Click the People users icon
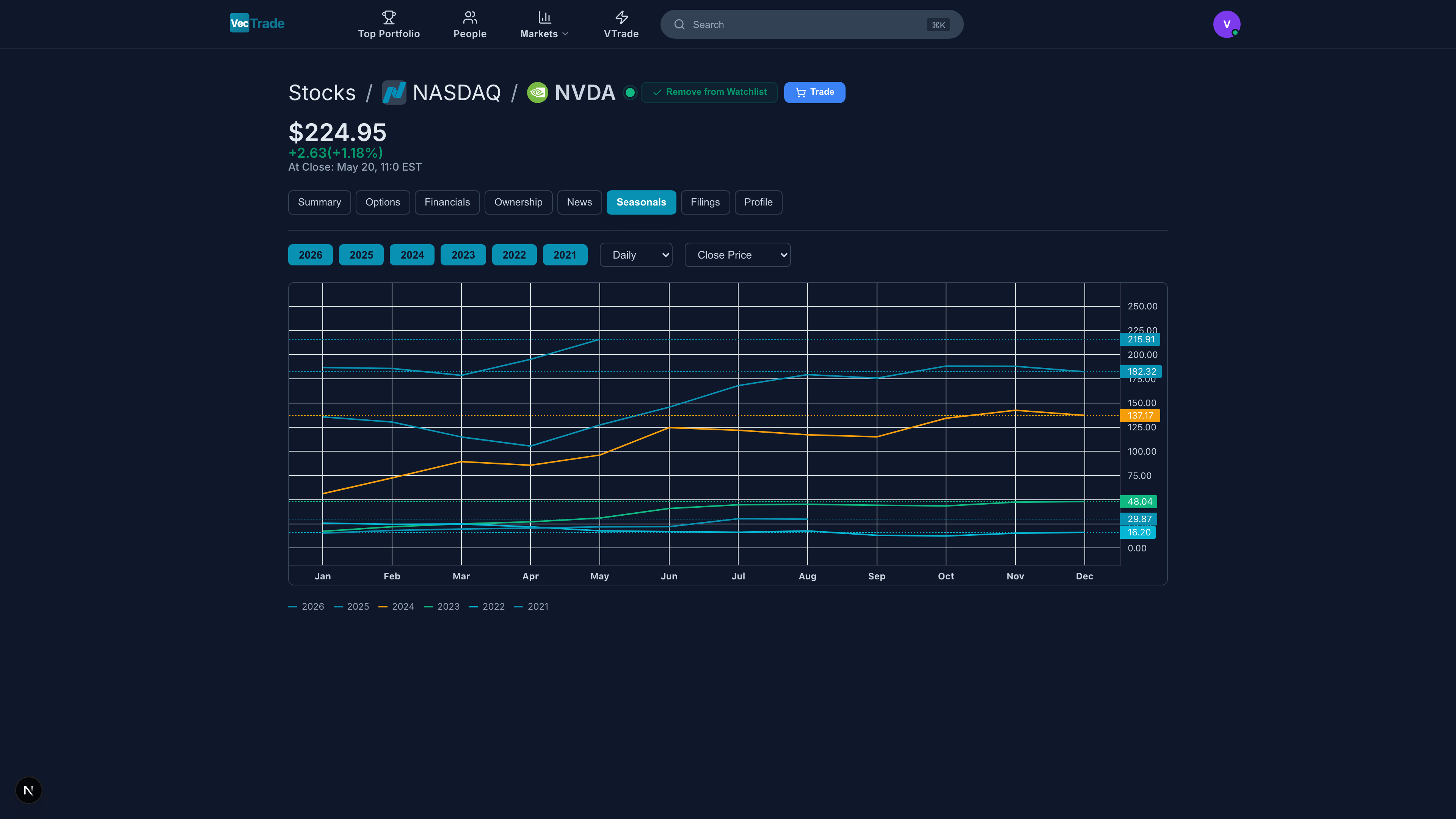Viewport: 1456px width, 819px height. [x=470, y=17]
